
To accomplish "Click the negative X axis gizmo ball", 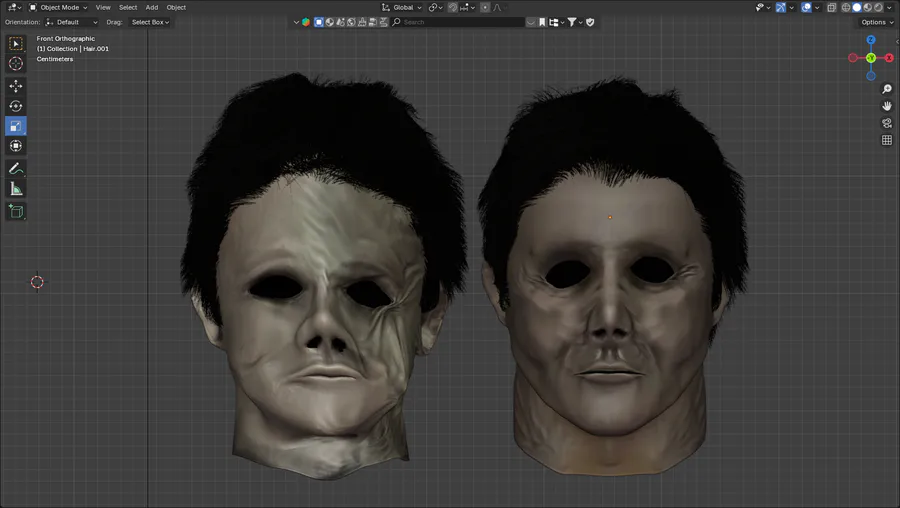I will (x=853, y=58).
